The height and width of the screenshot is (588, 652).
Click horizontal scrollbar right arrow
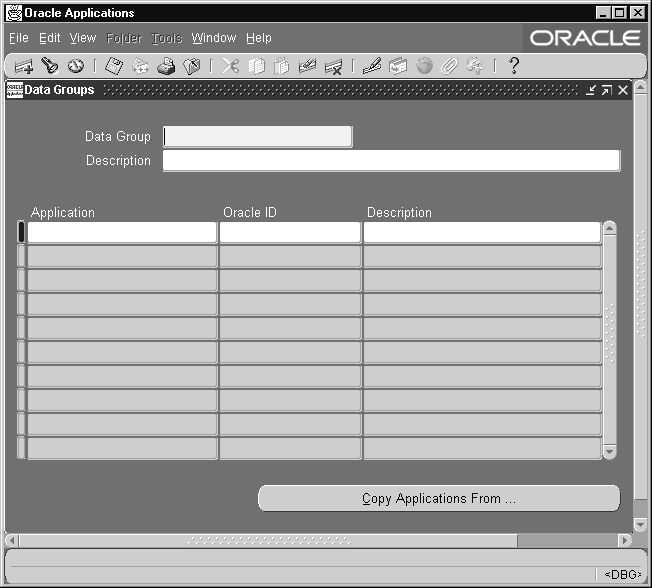pos(625,541)
